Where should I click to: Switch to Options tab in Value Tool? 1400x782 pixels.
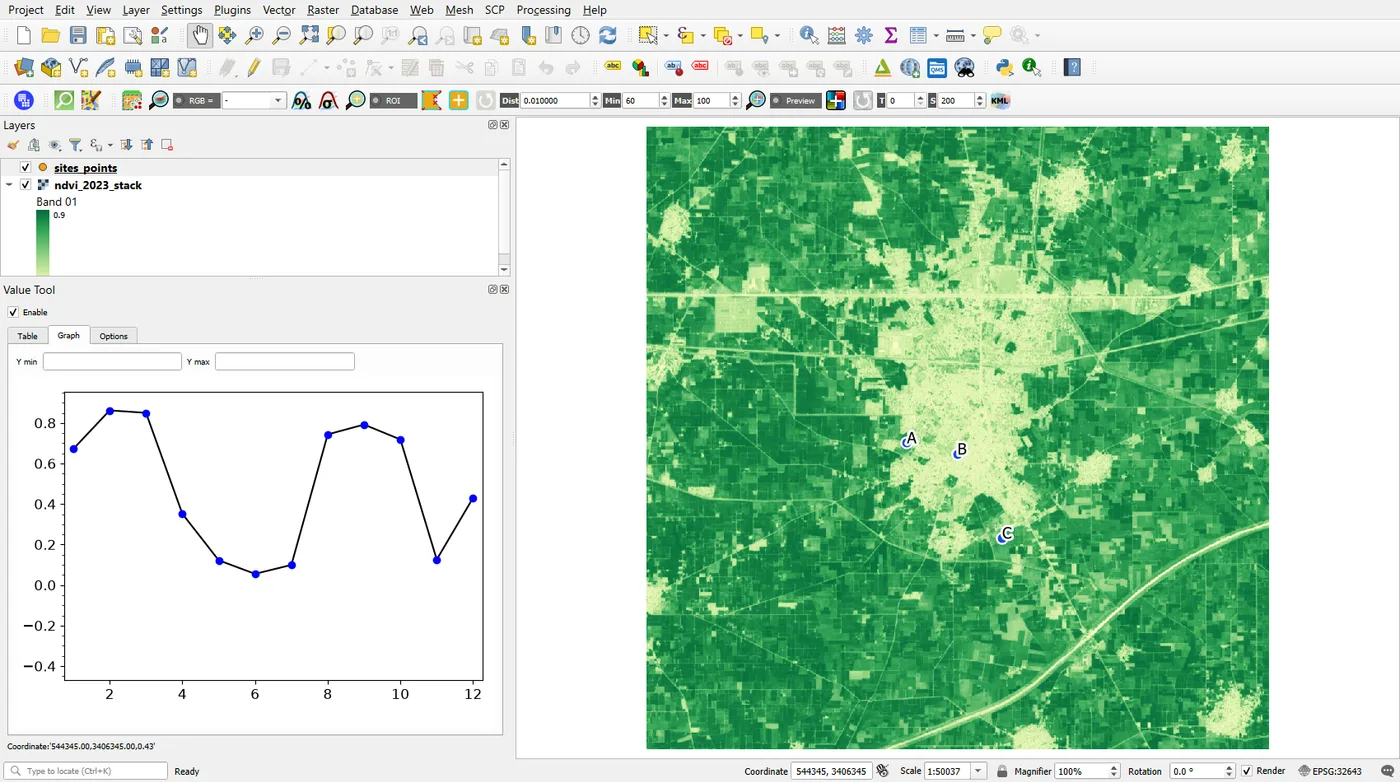[x=113, y=336]
